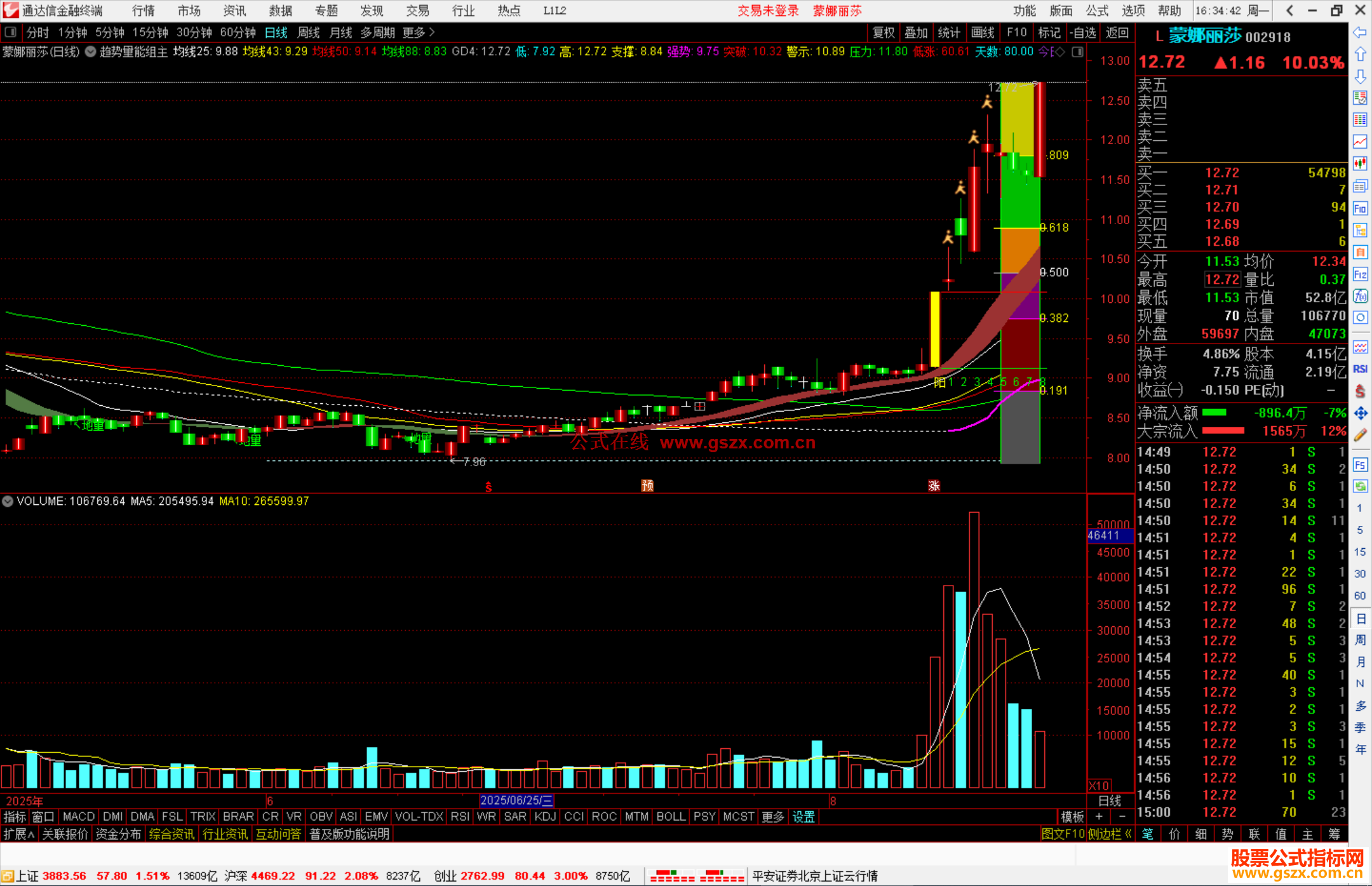This screenshot has width=1372, height=886.
Task: Click the 预 marker on the timeline
Action: point(647,486)
